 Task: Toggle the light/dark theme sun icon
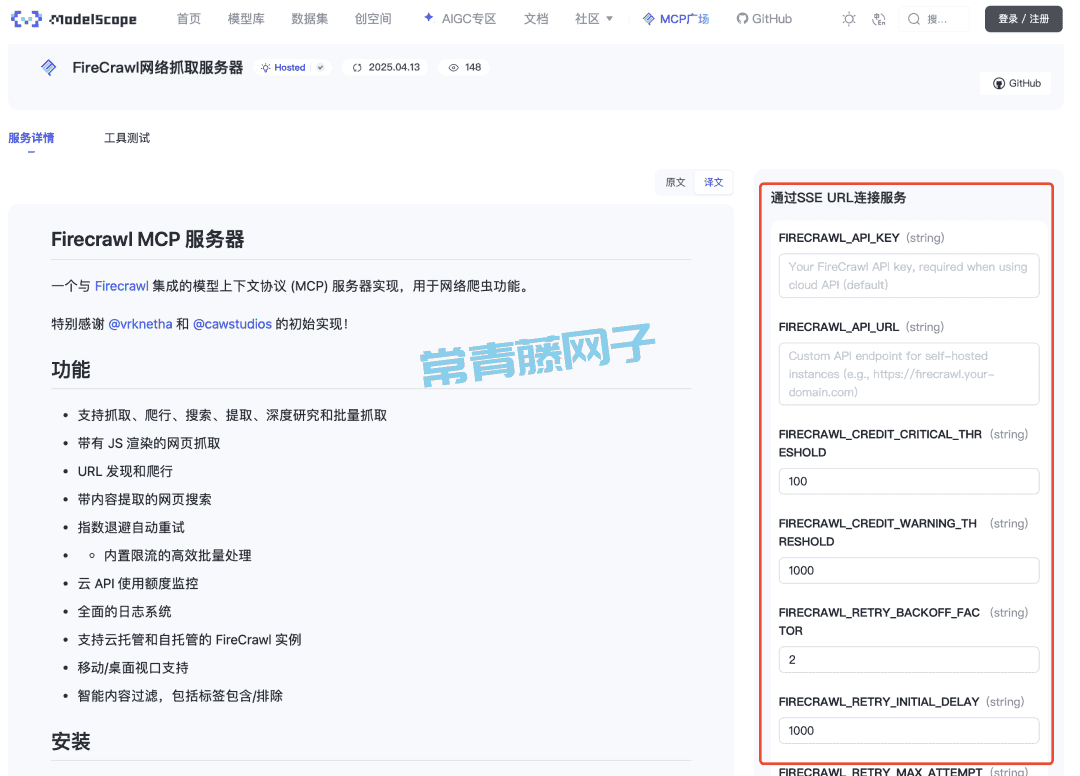click(x=849, y=19)
